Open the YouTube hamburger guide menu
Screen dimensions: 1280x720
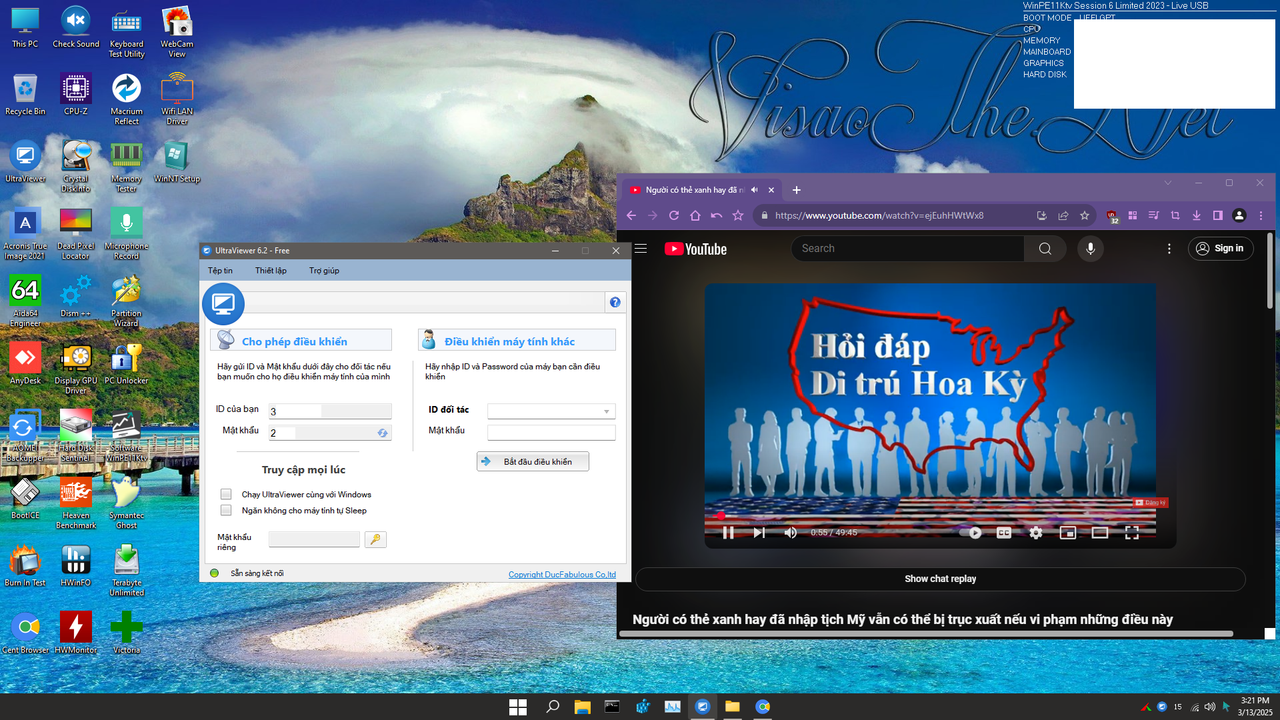click(641, 249)
